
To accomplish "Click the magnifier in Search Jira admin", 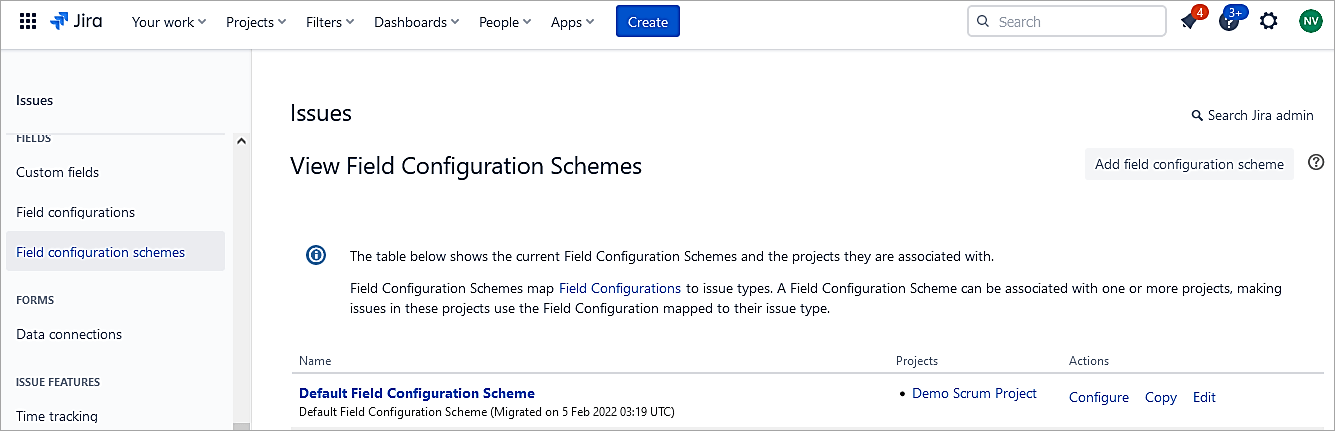I will (x=1197, y=116).
